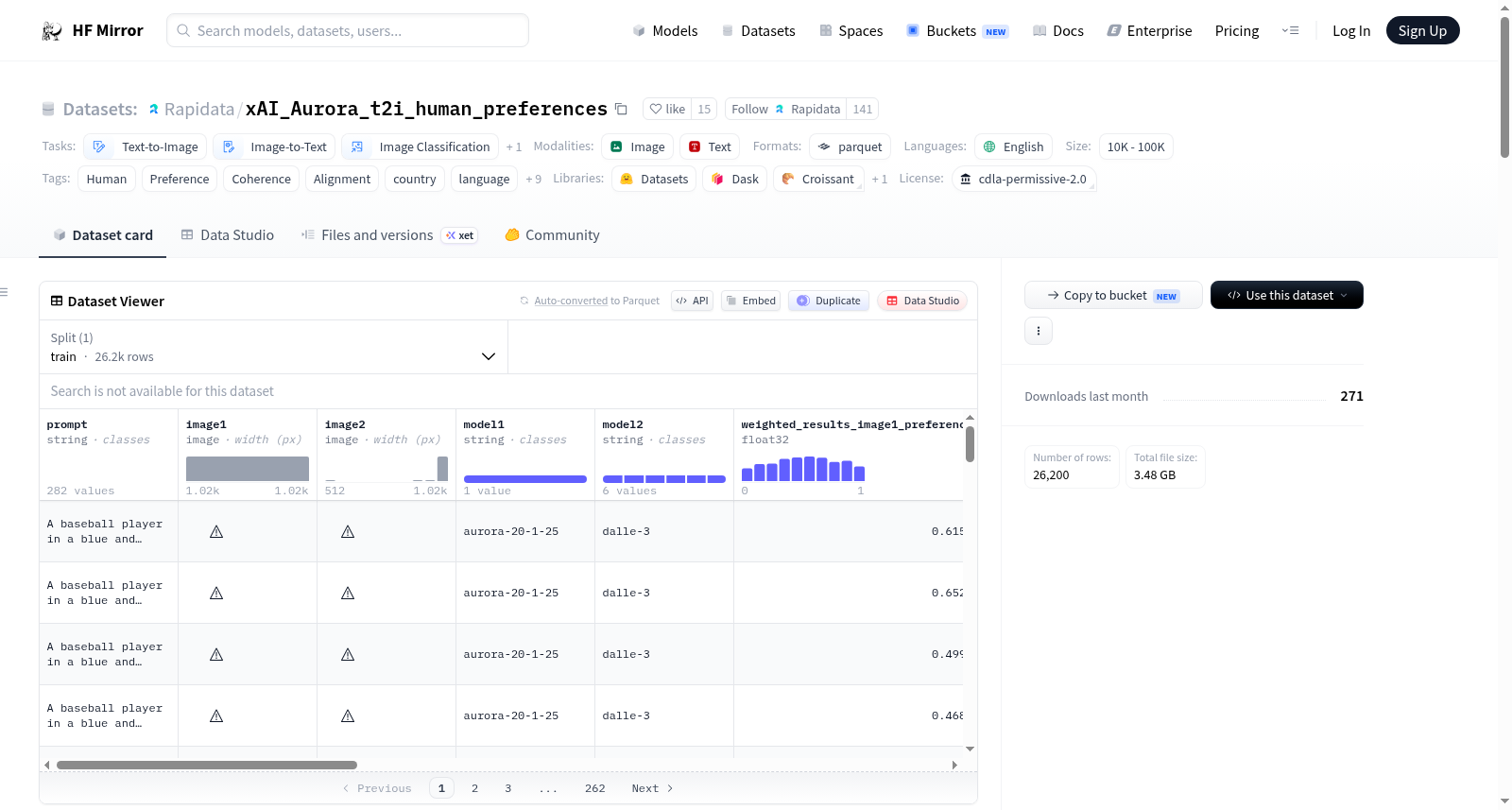Jump to page 262 of rows

595,788
